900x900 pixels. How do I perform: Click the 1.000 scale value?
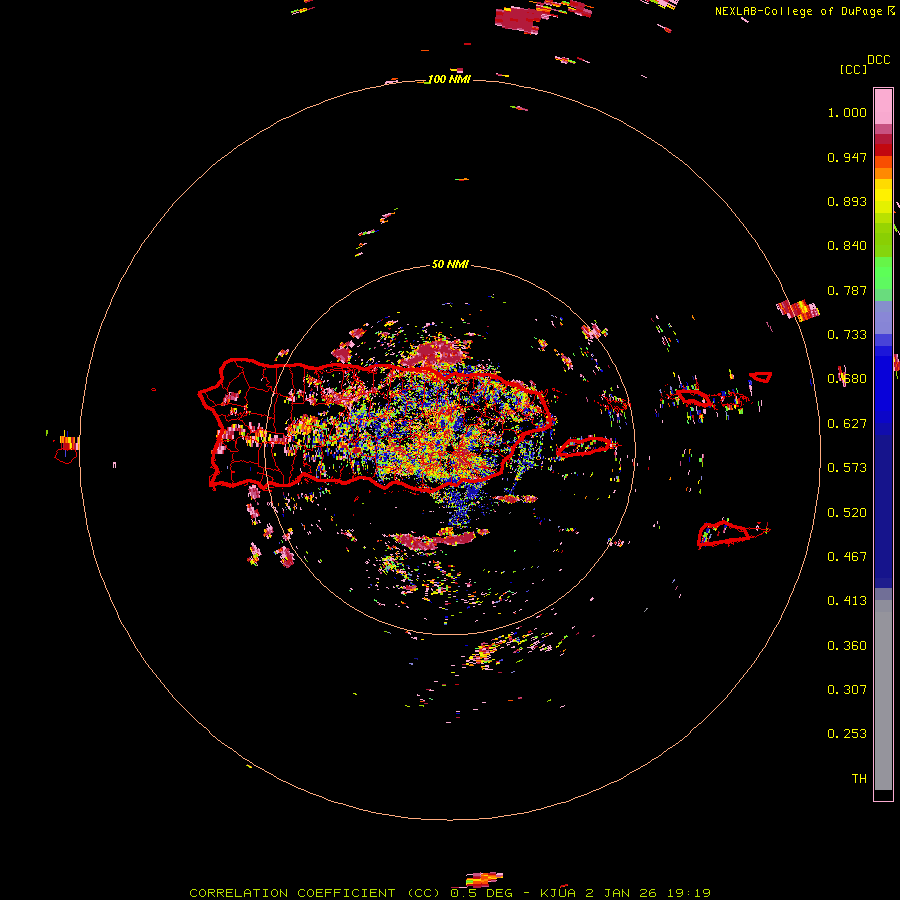847,112
